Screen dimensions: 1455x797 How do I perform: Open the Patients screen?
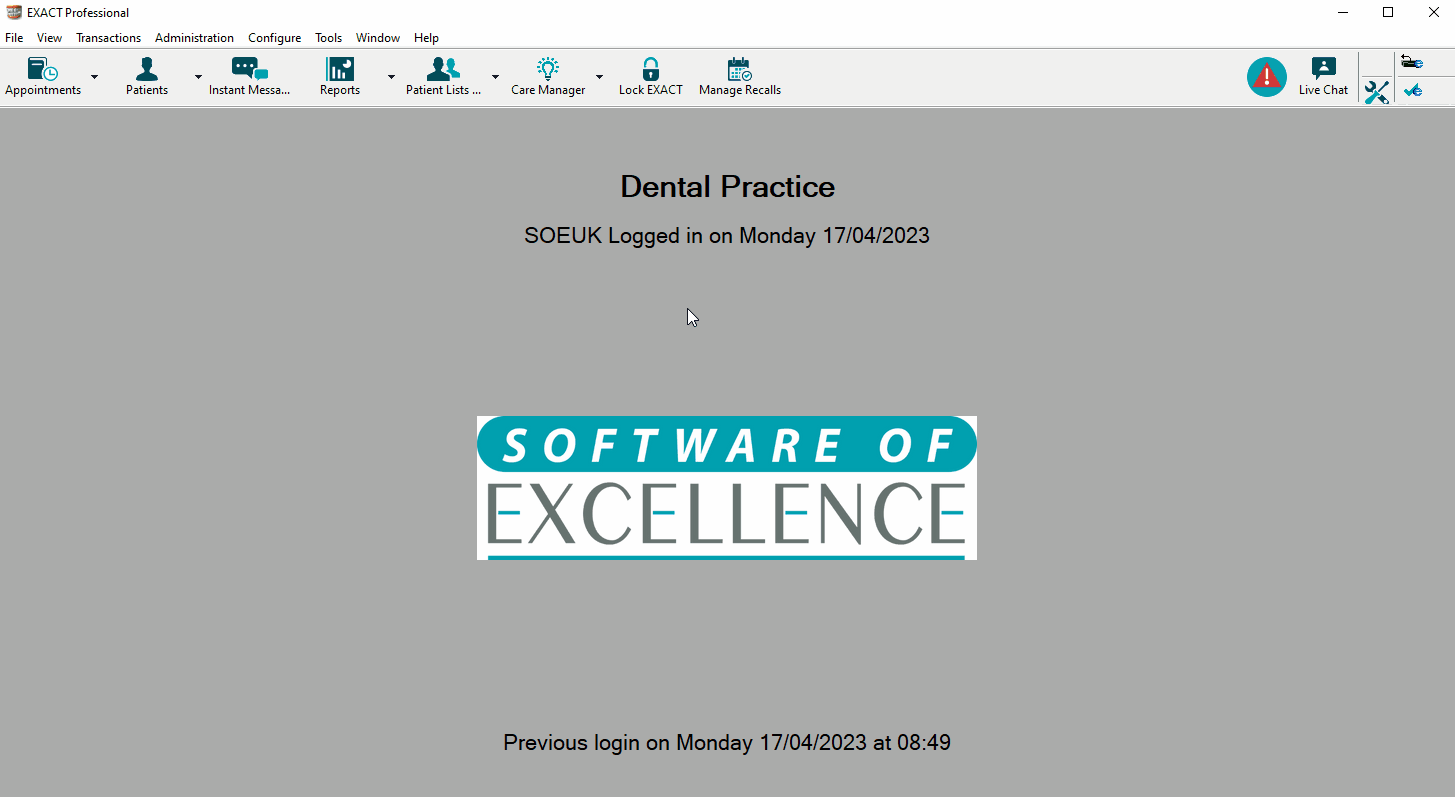[146, 75]
